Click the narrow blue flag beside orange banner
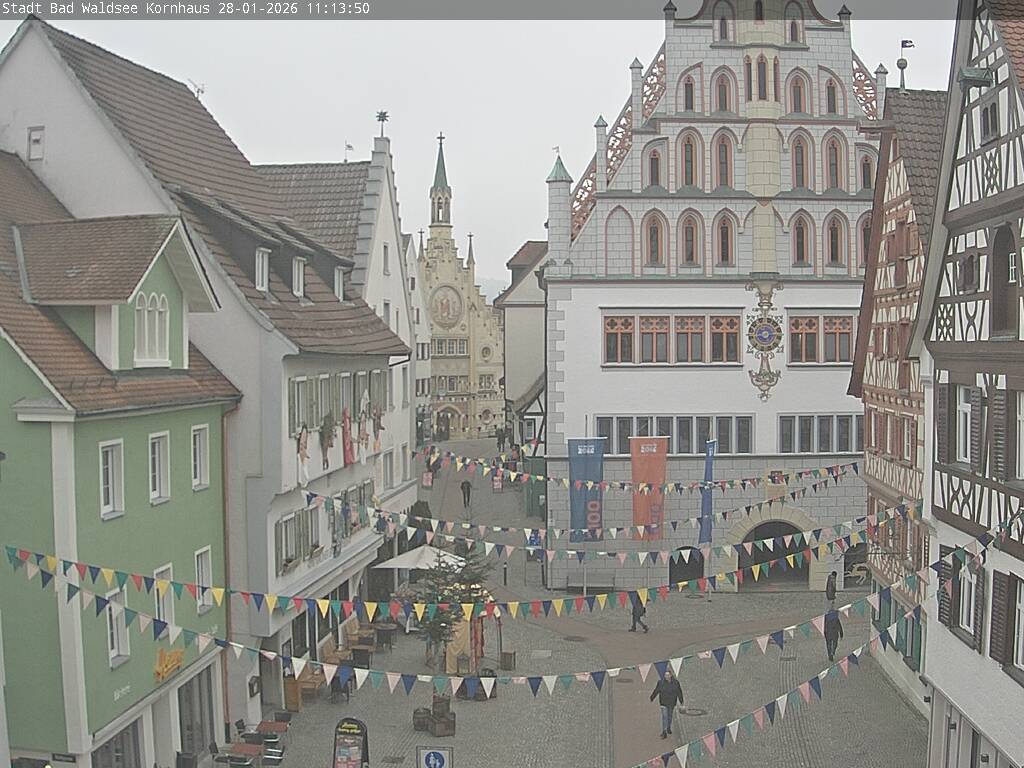Viewport: 1024px width, 768px height. click(707, 492)
